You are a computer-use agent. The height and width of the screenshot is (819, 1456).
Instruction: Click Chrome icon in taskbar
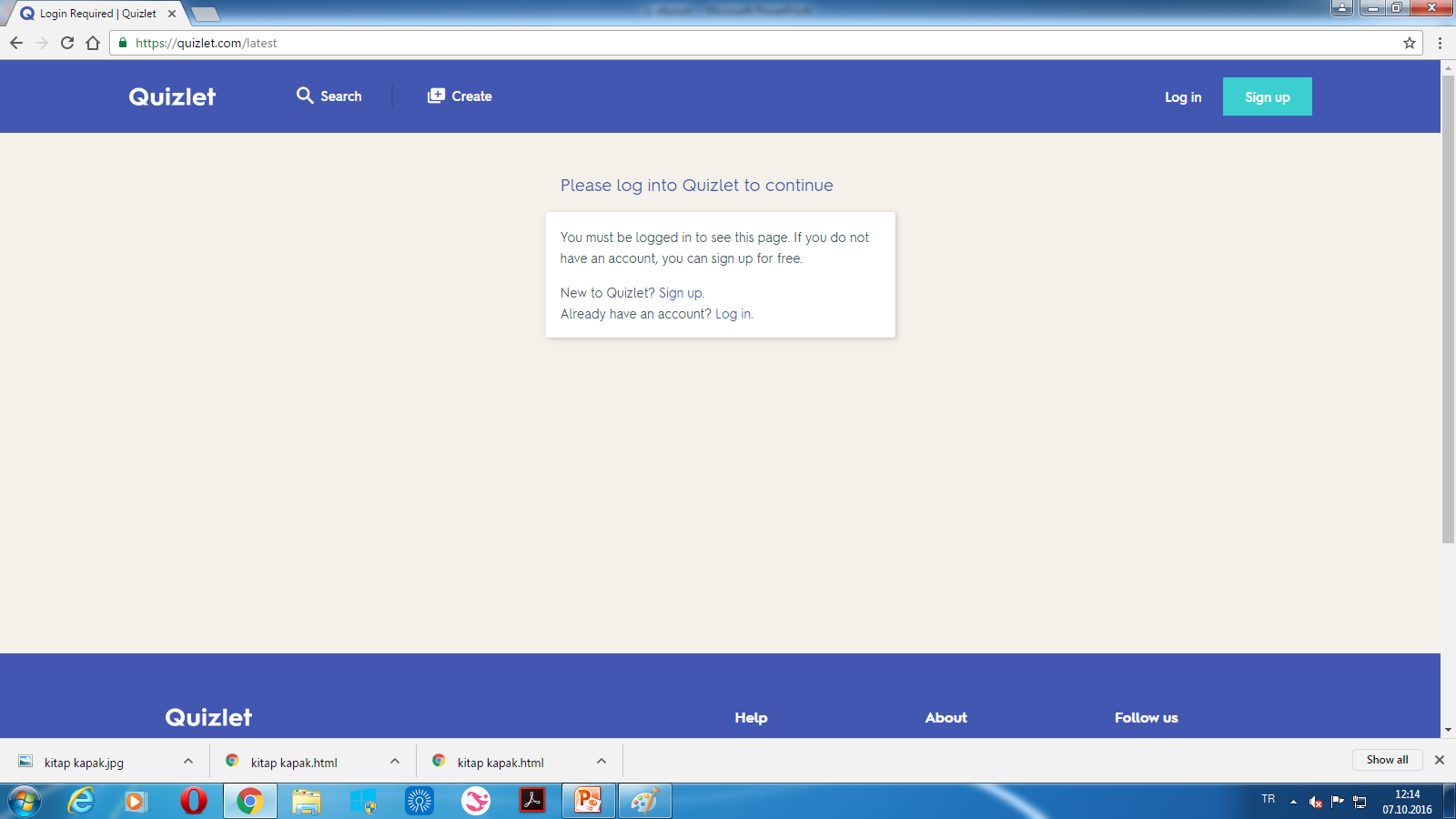[x=250, y=801]
